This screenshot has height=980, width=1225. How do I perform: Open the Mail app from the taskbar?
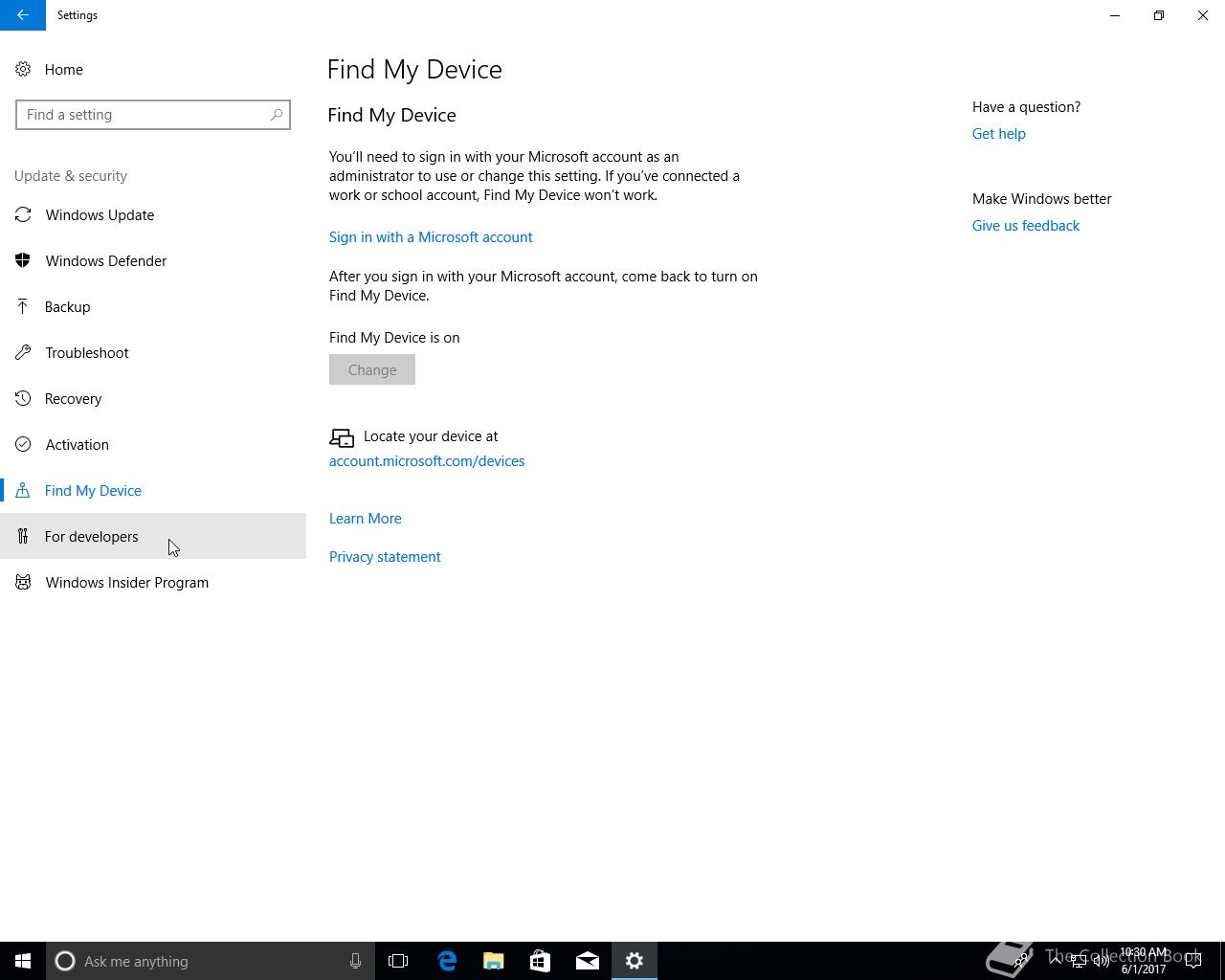(588, 961)
